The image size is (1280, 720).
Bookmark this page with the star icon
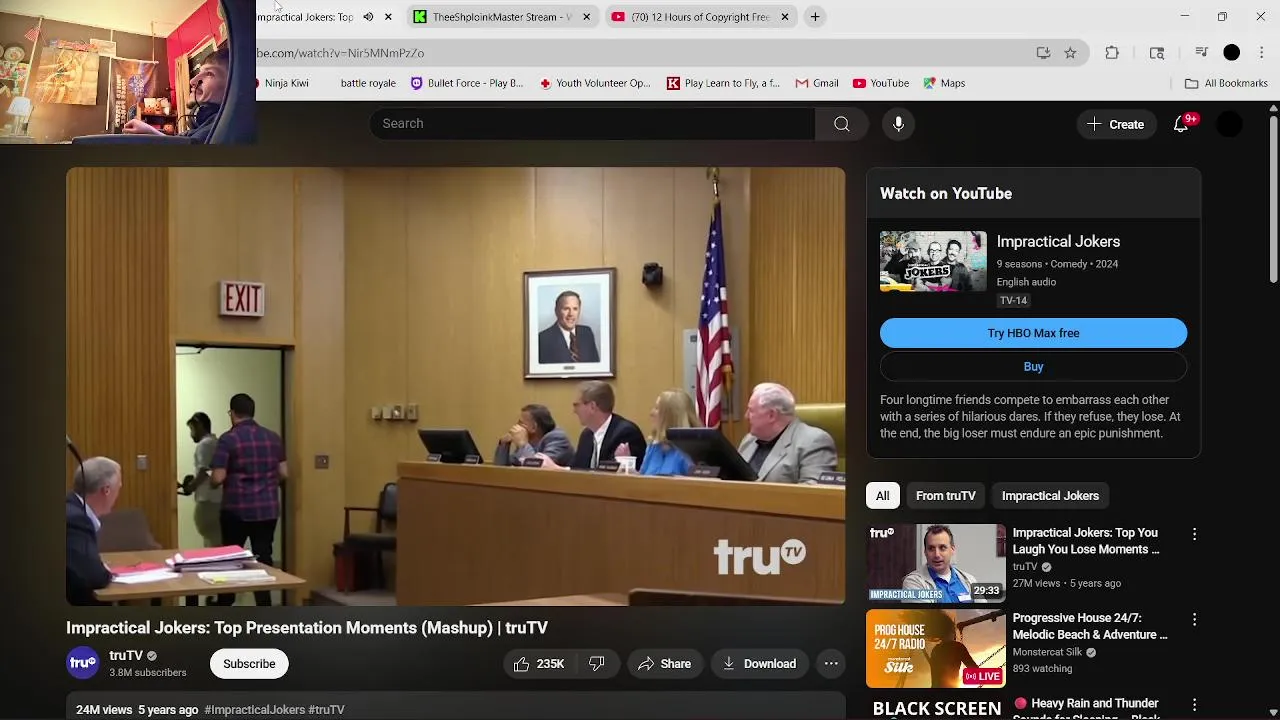1070,53
